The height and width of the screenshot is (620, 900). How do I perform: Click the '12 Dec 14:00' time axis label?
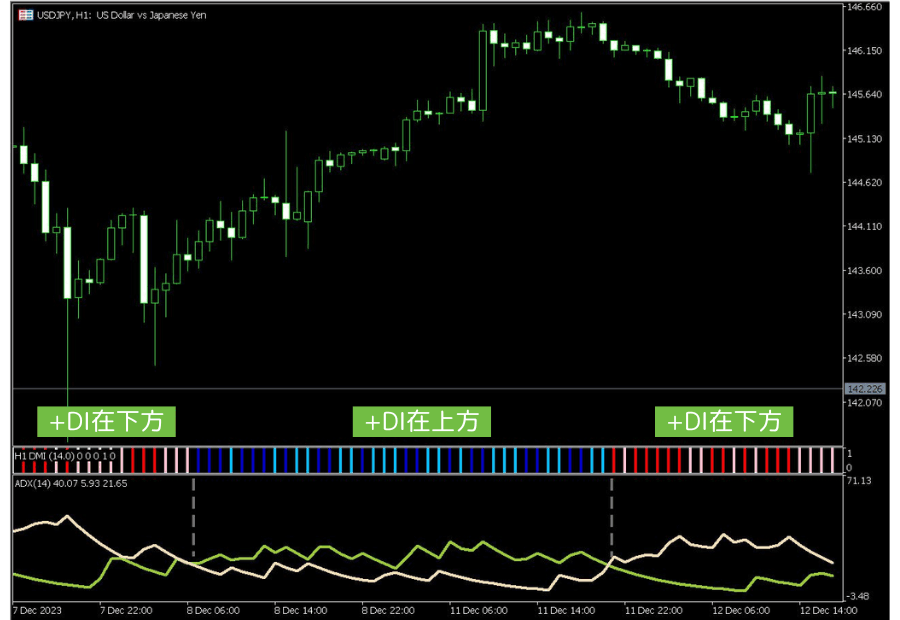tap(828, 610)
